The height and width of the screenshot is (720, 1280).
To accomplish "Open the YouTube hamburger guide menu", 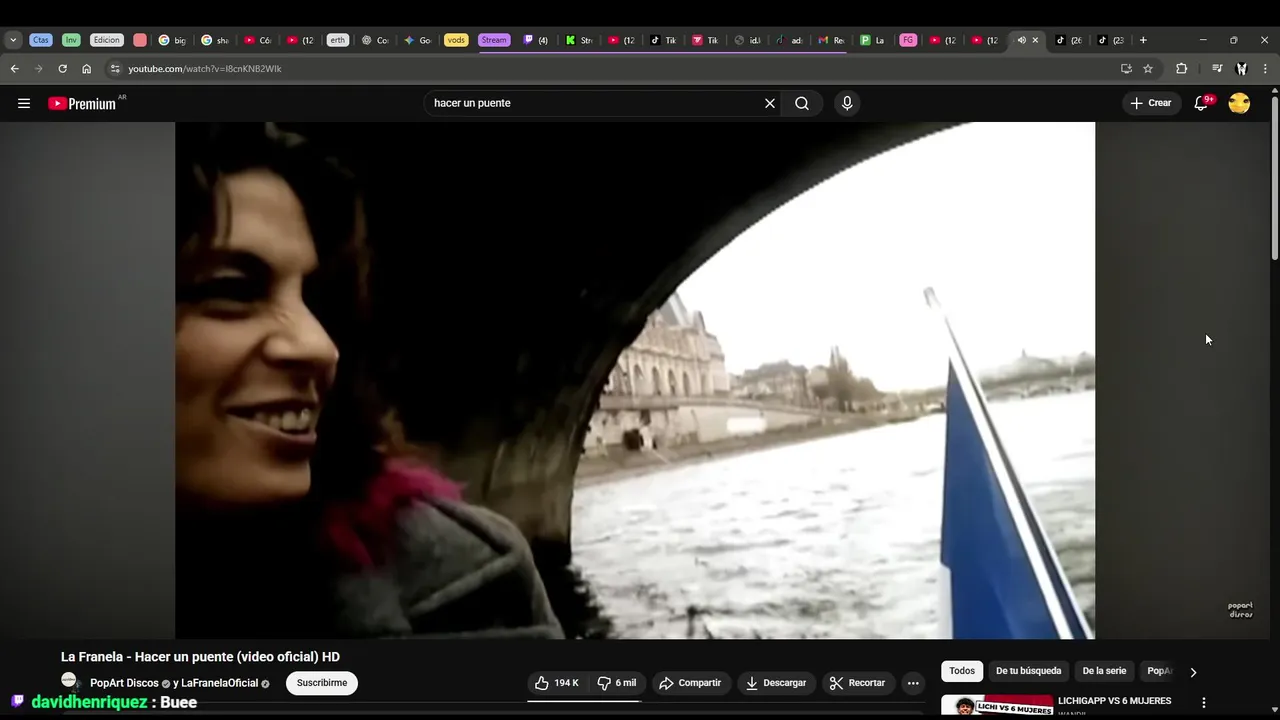I will (24, 103).
